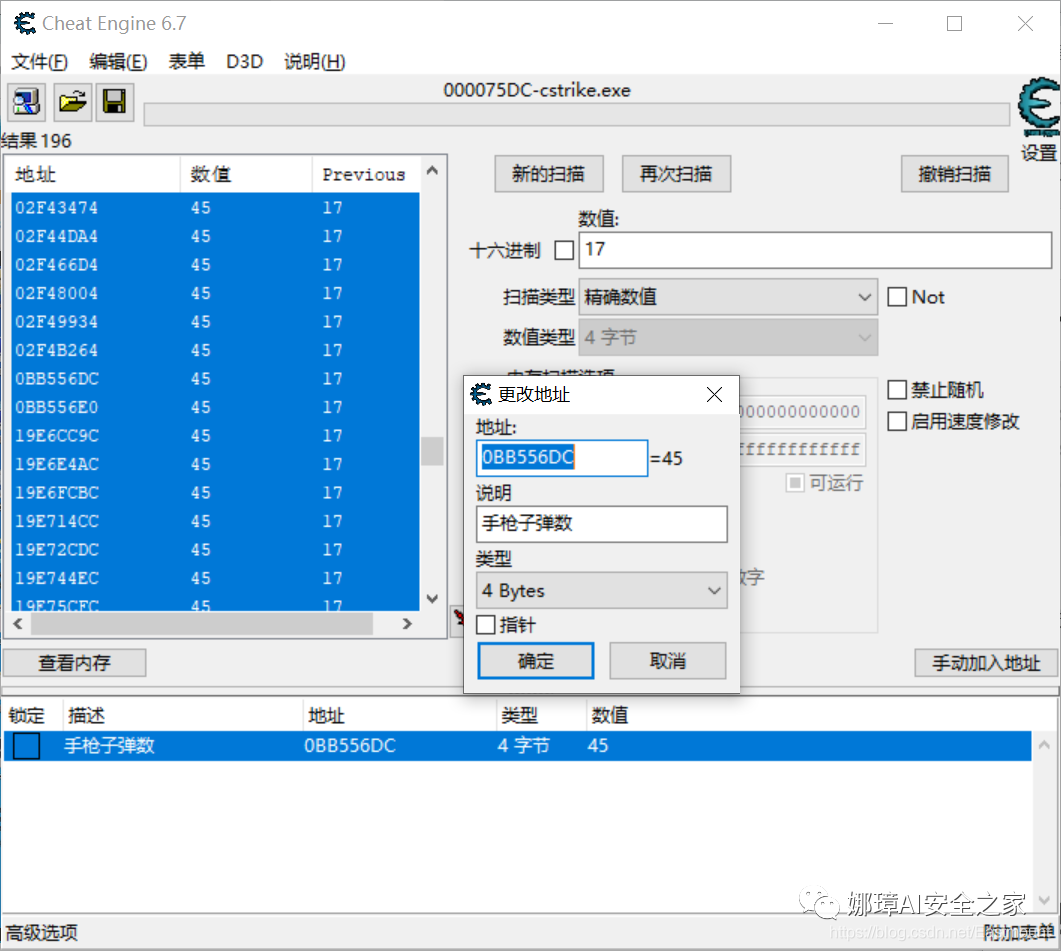1061x951 pixels.
Task: Sort results by 地址 column header
Action: [94, 175]
